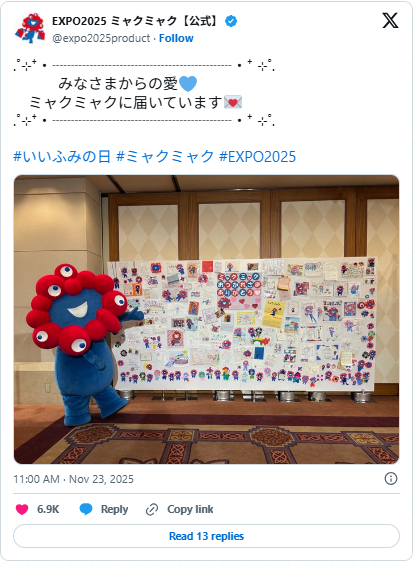
Task: Click the 6.9K like count
Action: [x=48, y=509]
